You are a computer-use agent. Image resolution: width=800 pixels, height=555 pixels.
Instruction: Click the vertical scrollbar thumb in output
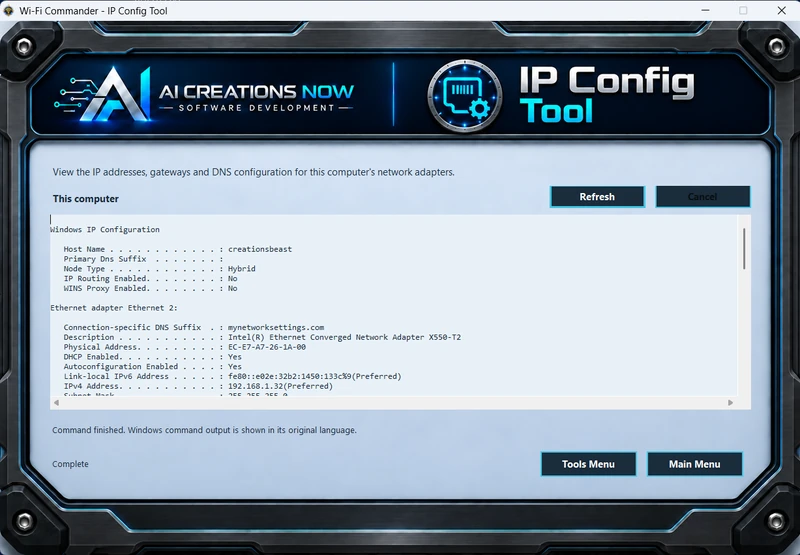[x=744, y=248]
